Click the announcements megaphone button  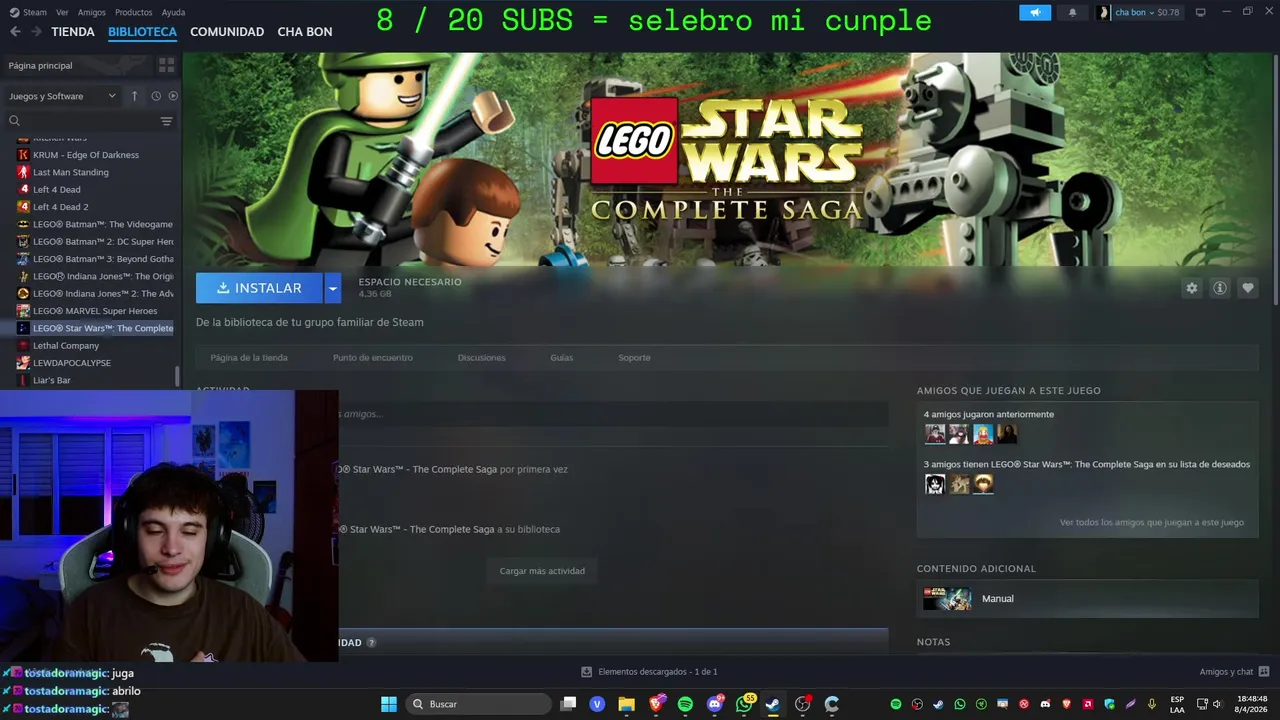click(x=1035, y=12)
